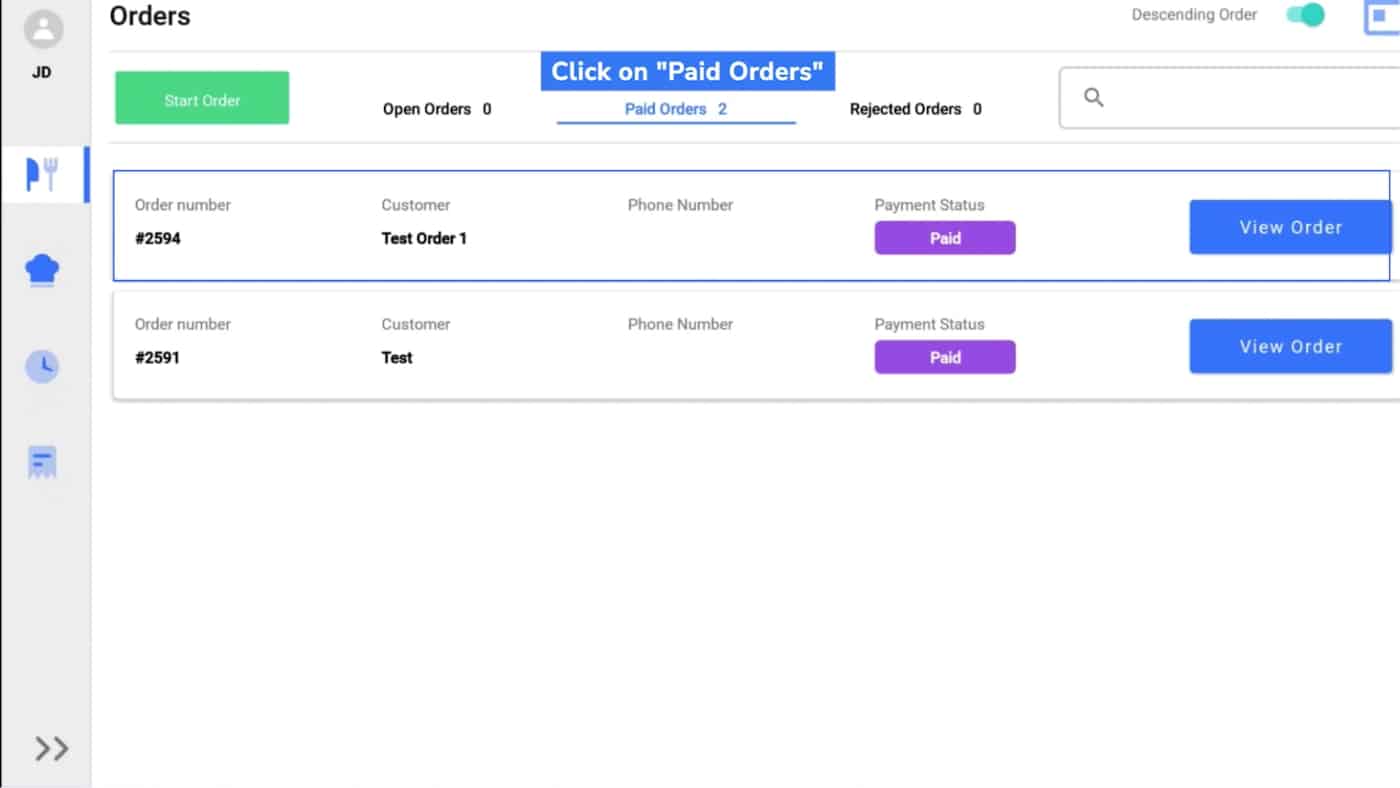View Order for order #2591
This screenshot has width=1400, height=788.
tap(1290, 346)
